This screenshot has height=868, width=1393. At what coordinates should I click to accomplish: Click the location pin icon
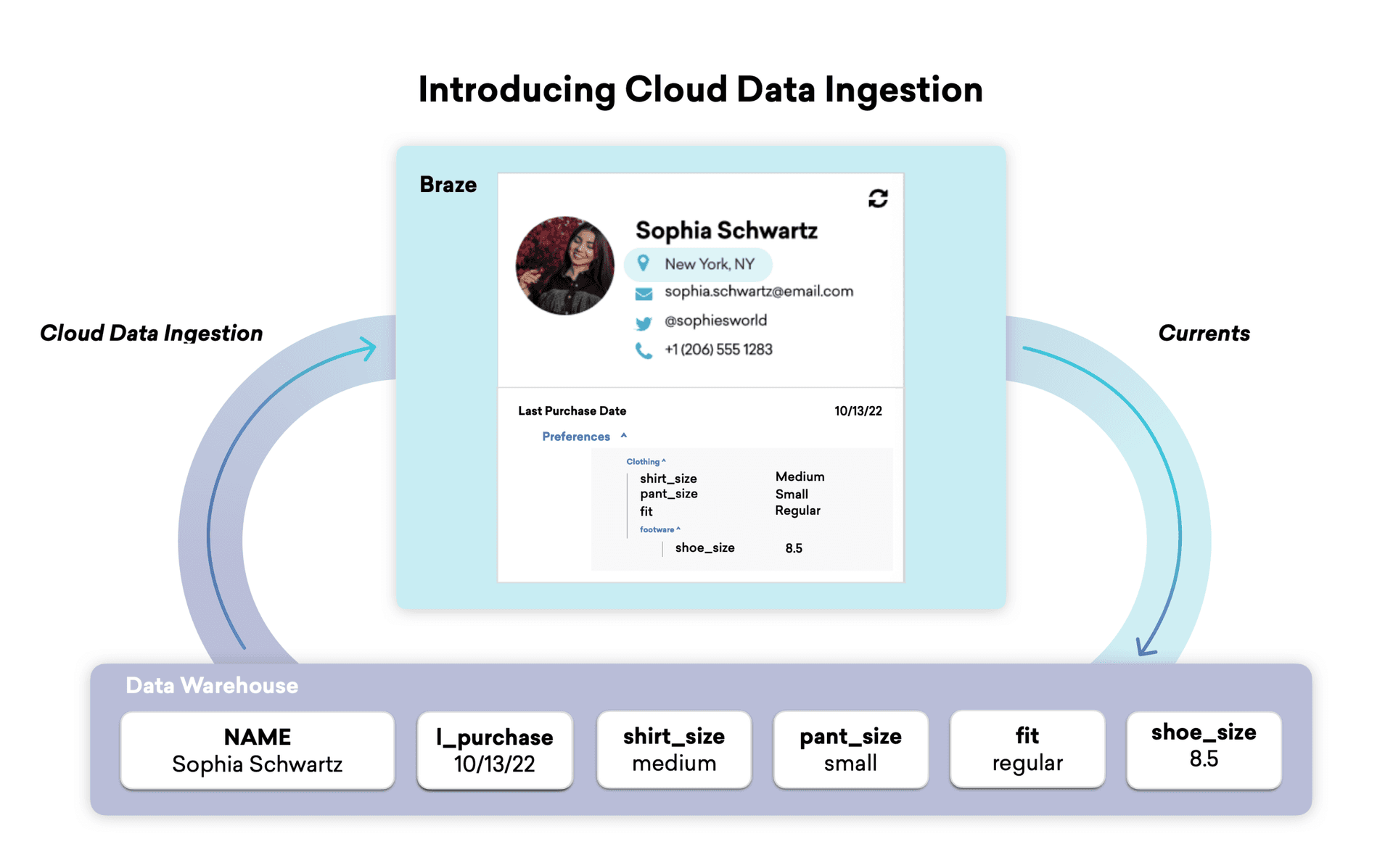[x=643, y=263]
